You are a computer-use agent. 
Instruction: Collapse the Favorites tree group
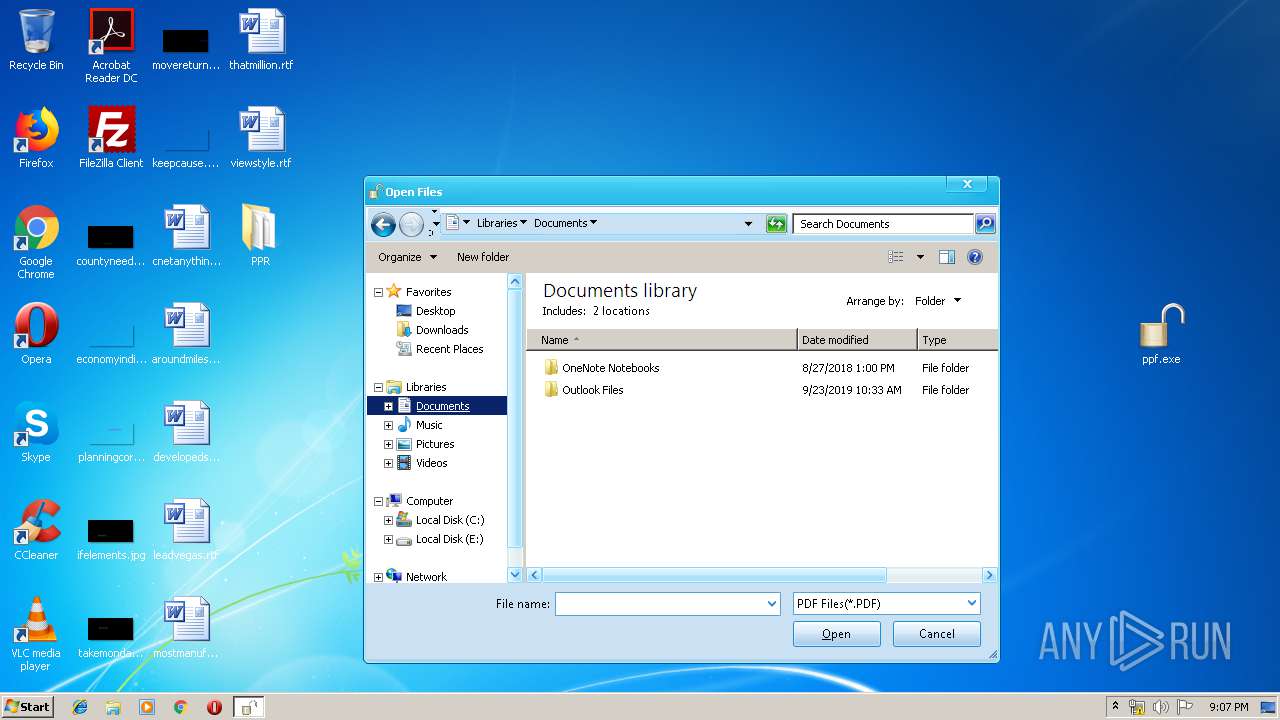click(x=379, y=292)
